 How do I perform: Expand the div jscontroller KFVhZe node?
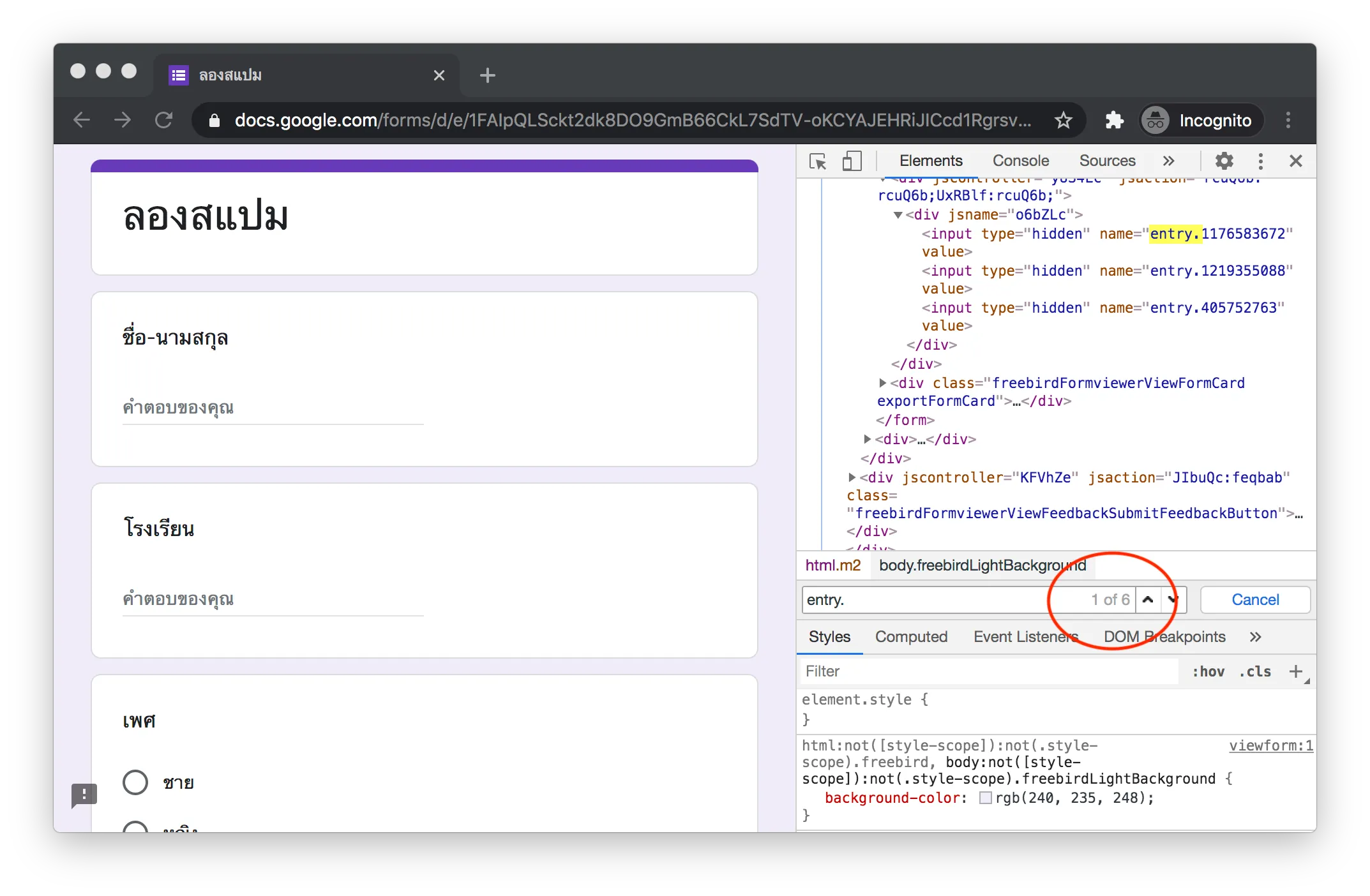point(852,477)
